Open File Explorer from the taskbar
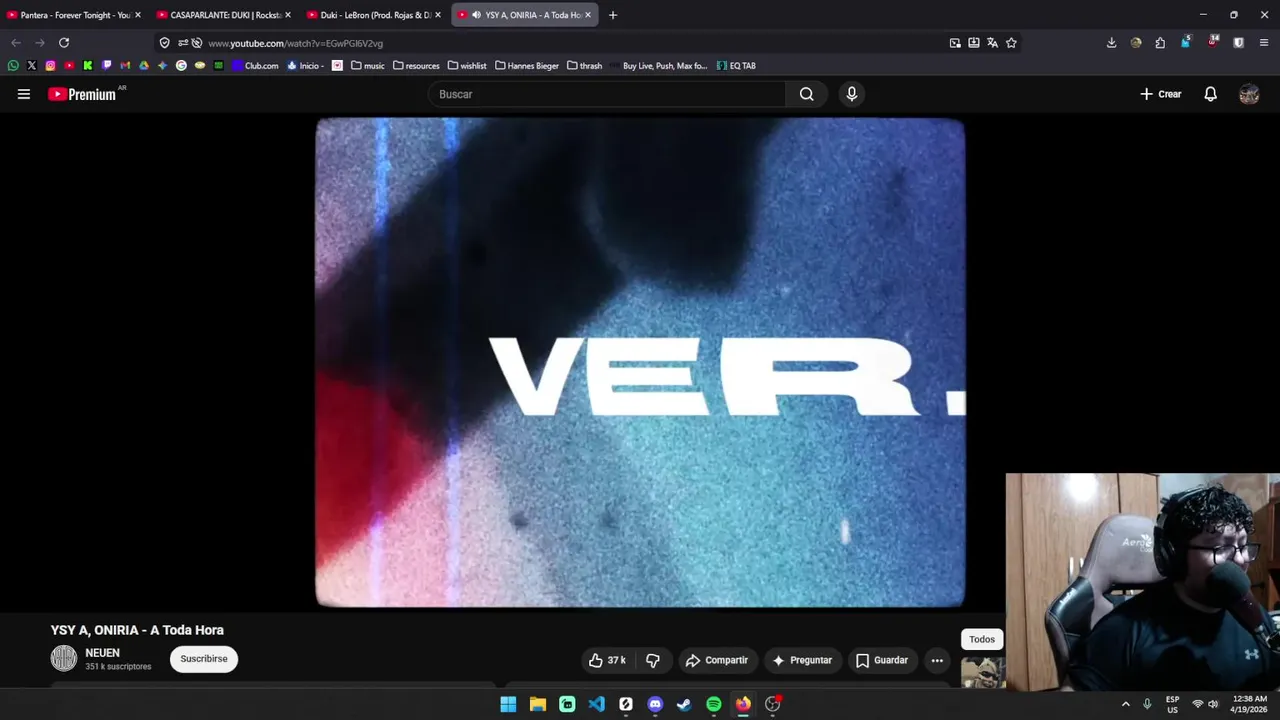Image resolution: width=1280 pixels, height=720 pixels. pos(537,704)
